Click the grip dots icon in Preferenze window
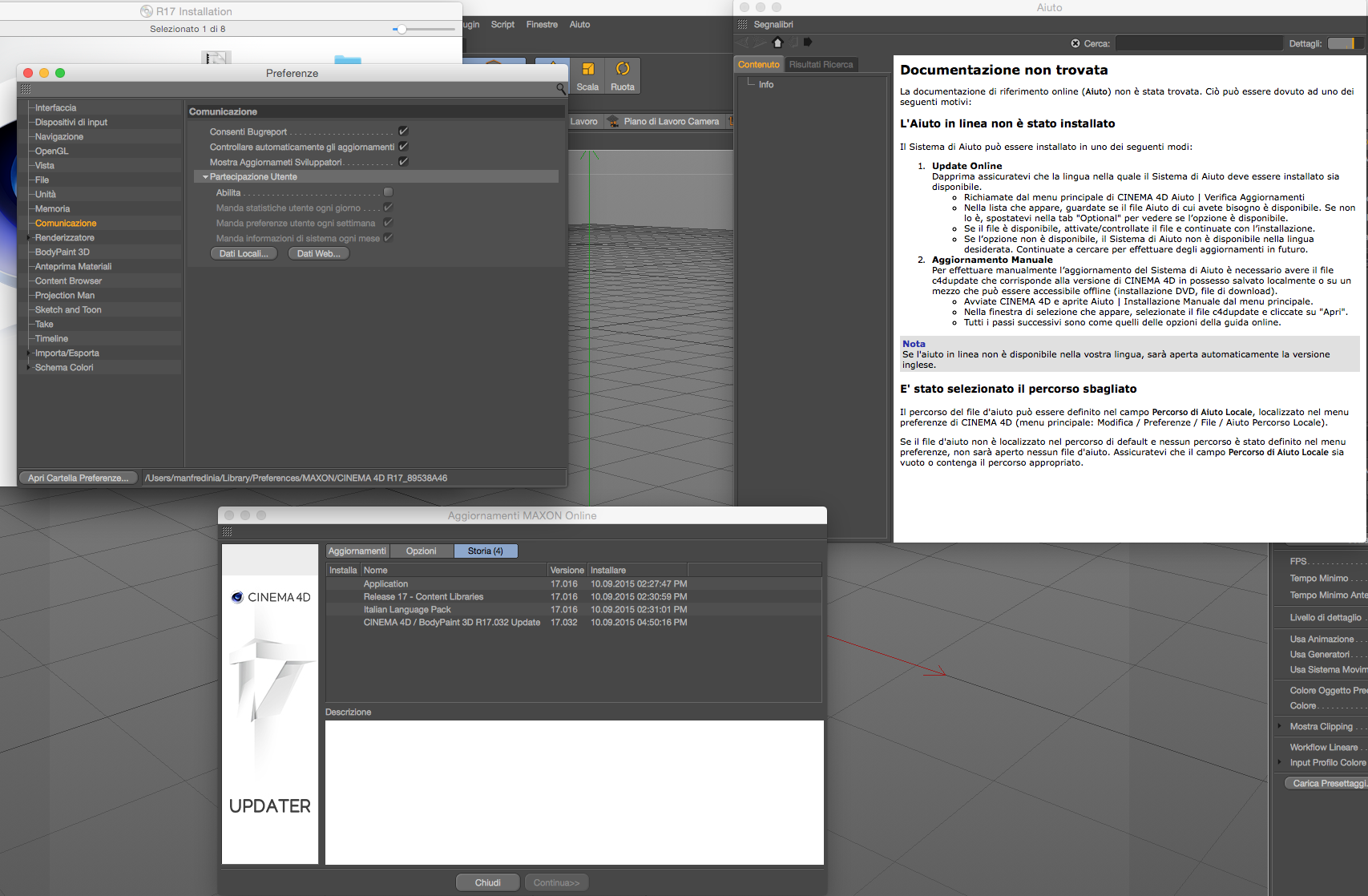Image resolution: width=1368 pixels, height=896 pixels. pos(26,89)
